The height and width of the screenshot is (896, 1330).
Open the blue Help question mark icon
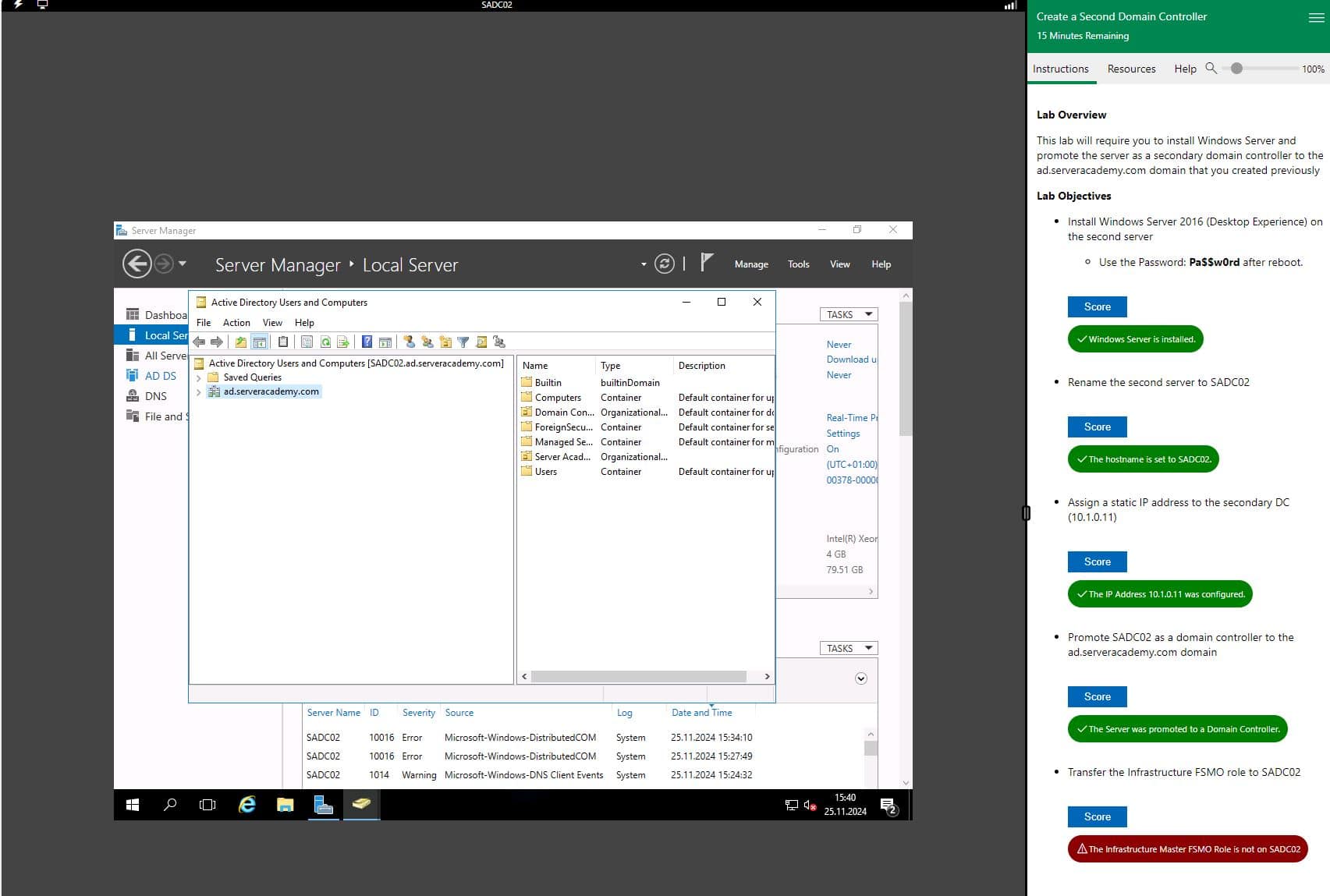point(367,342)
